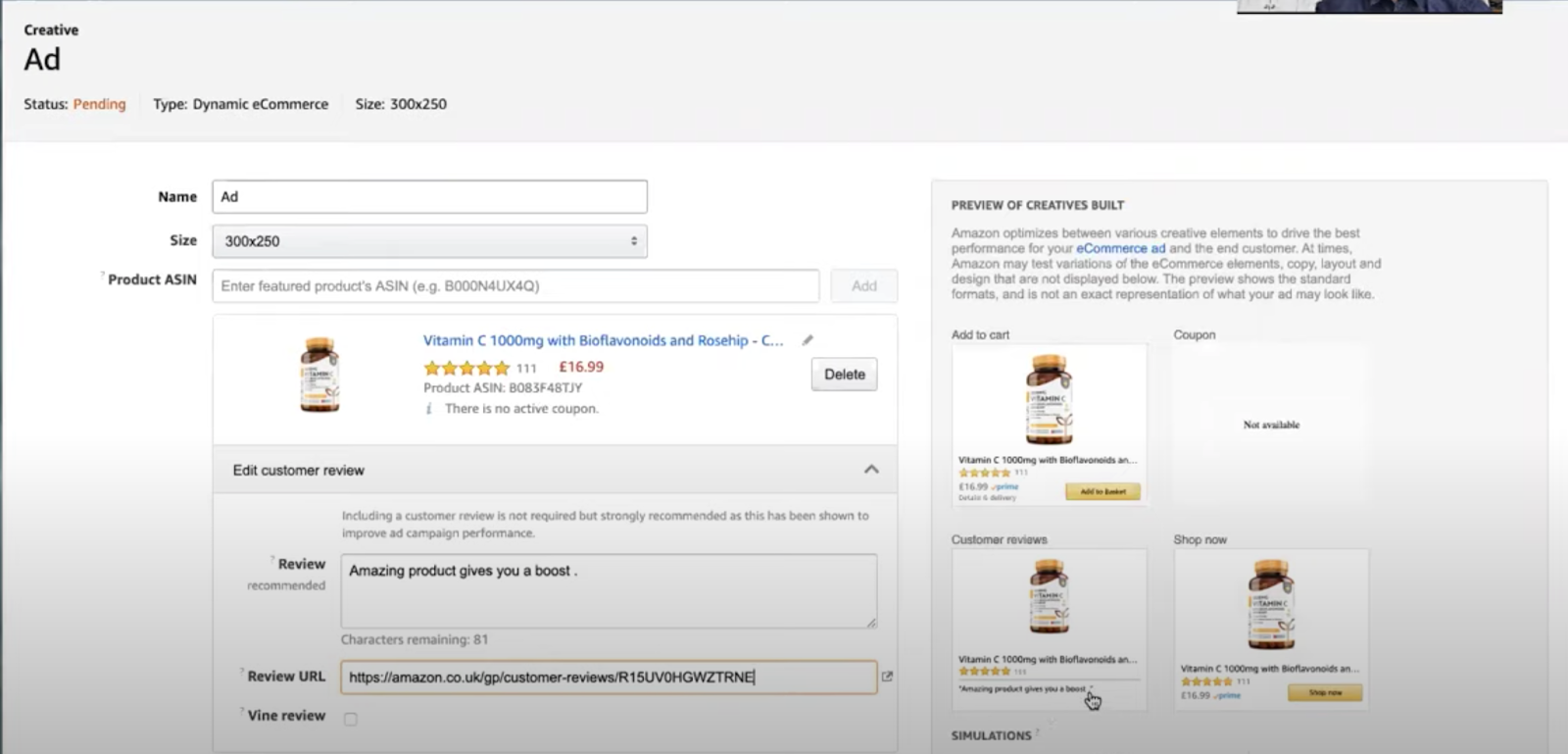
Task: Click Shop now button in preview
Action: point(1325,693)
